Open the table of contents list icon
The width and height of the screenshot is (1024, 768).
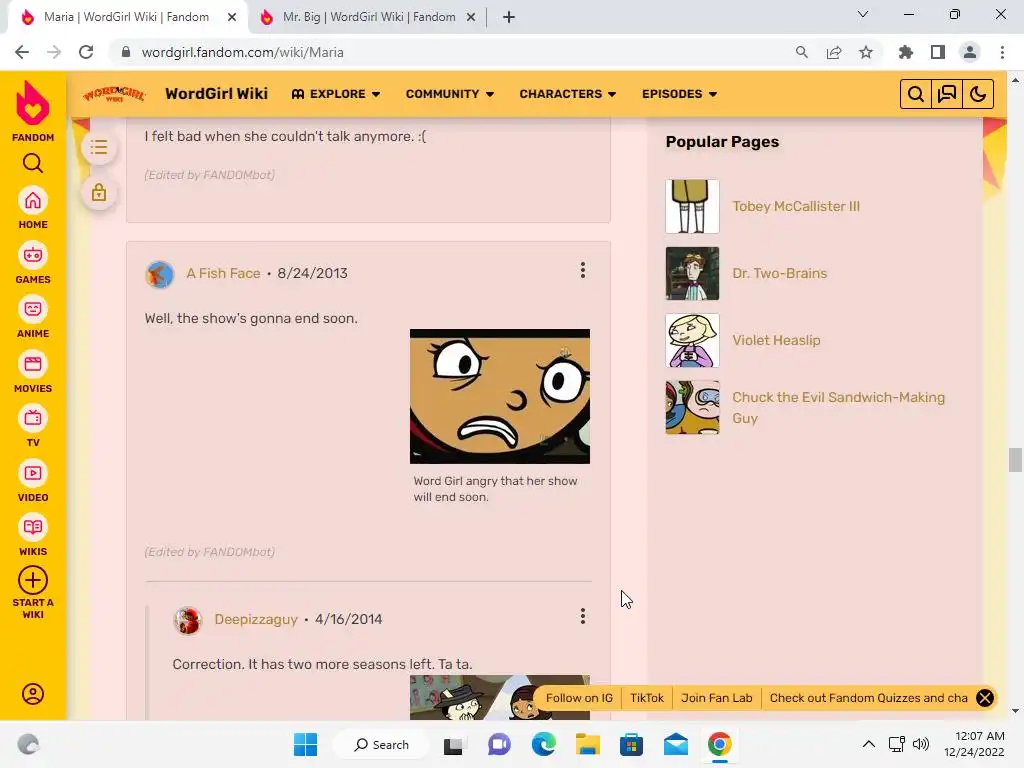point(99,147)
